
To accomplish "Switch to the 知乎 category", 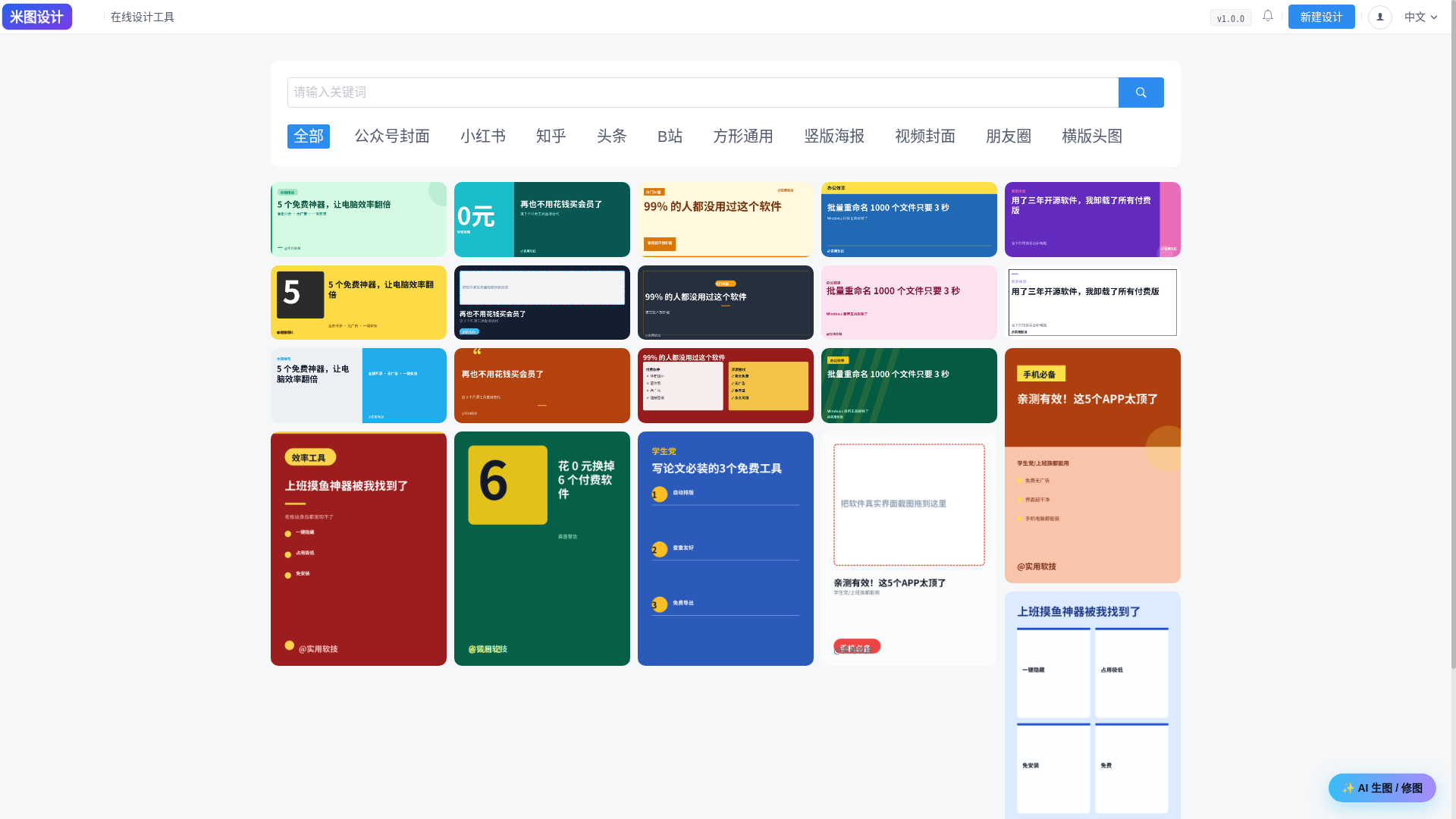I will tap(551, 136).
